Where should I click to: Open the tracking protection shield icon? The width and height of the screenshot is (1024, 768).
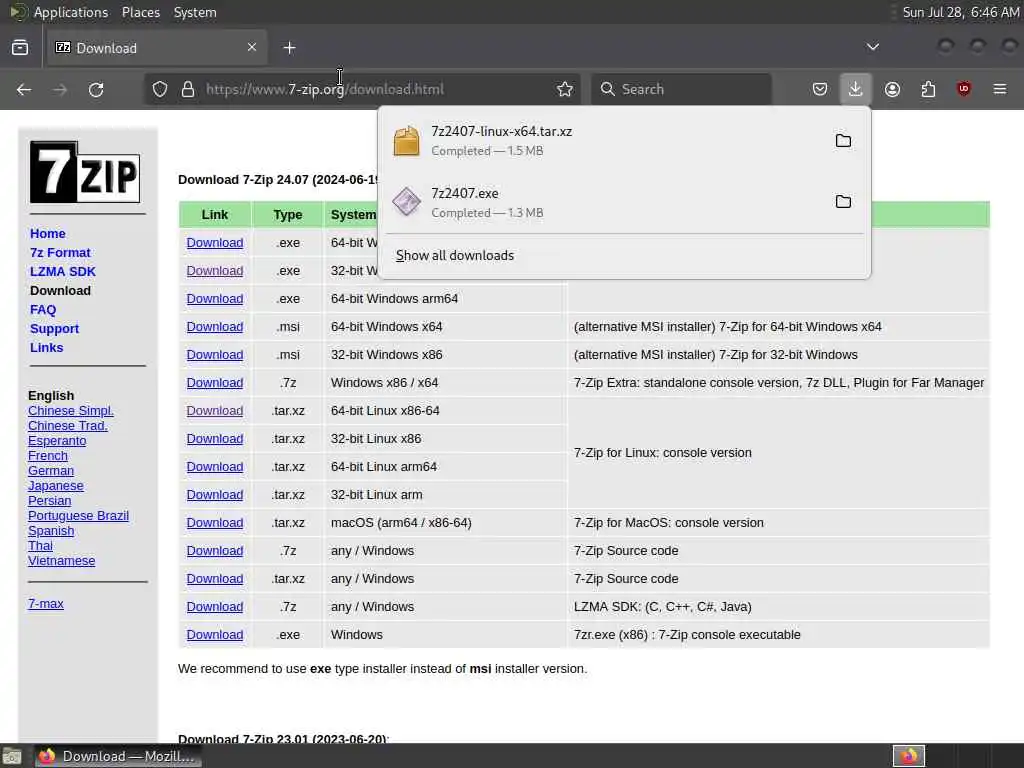click(160, 89)
